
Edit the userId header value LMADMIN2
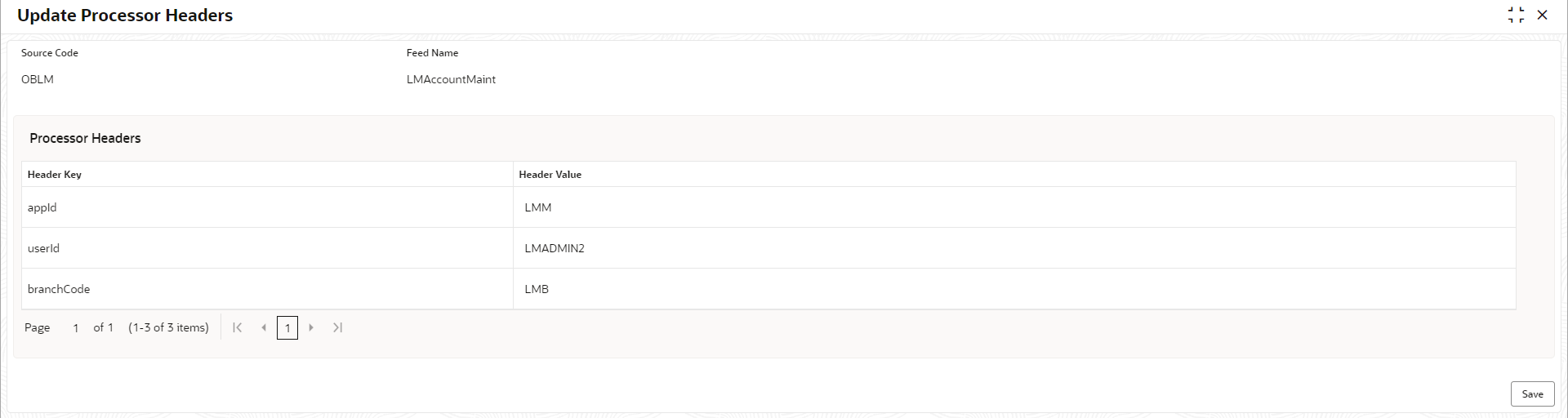(x=1014, y=248)
